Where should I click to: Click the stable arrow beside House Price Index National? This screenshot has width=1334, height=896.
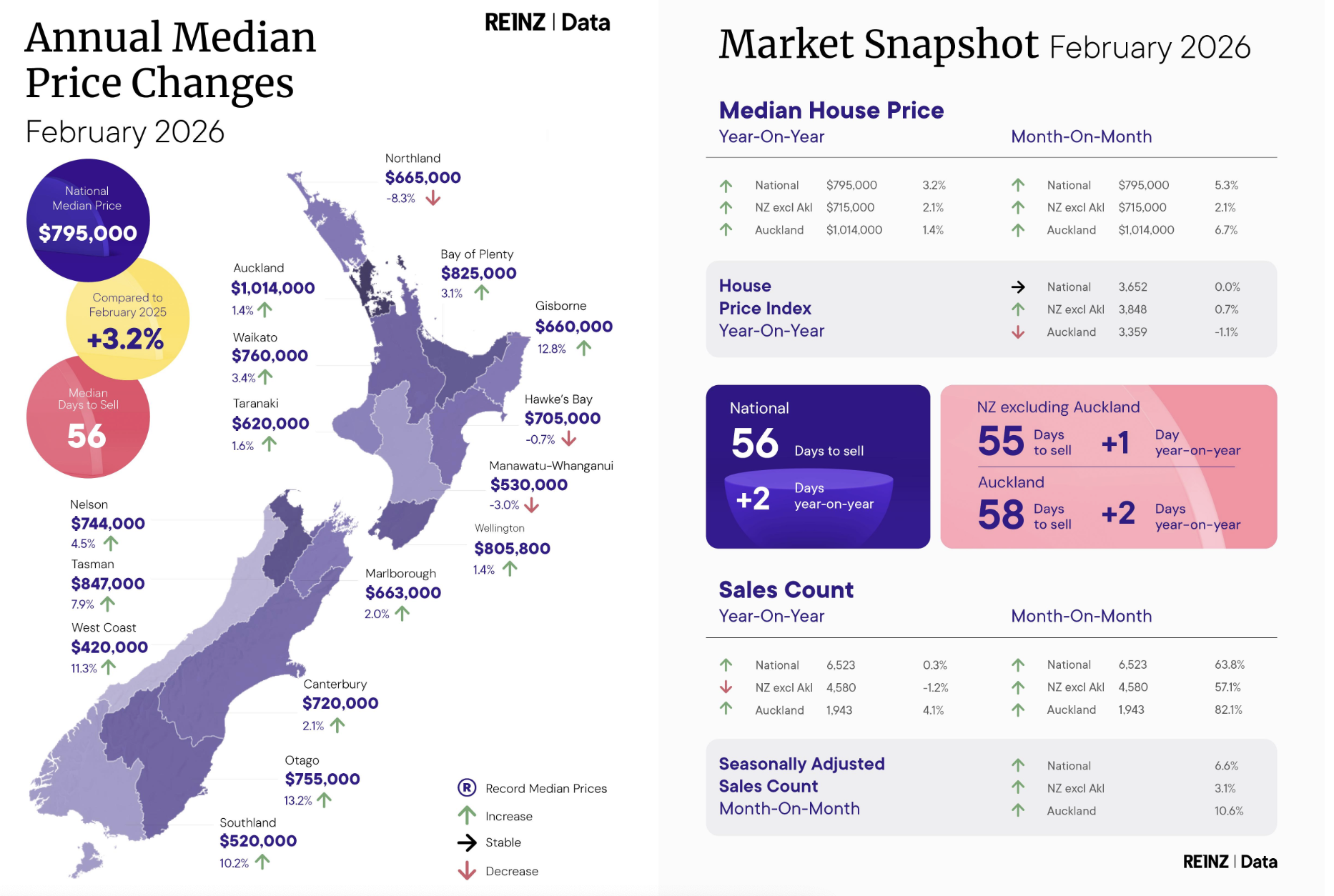[1018, 287]
